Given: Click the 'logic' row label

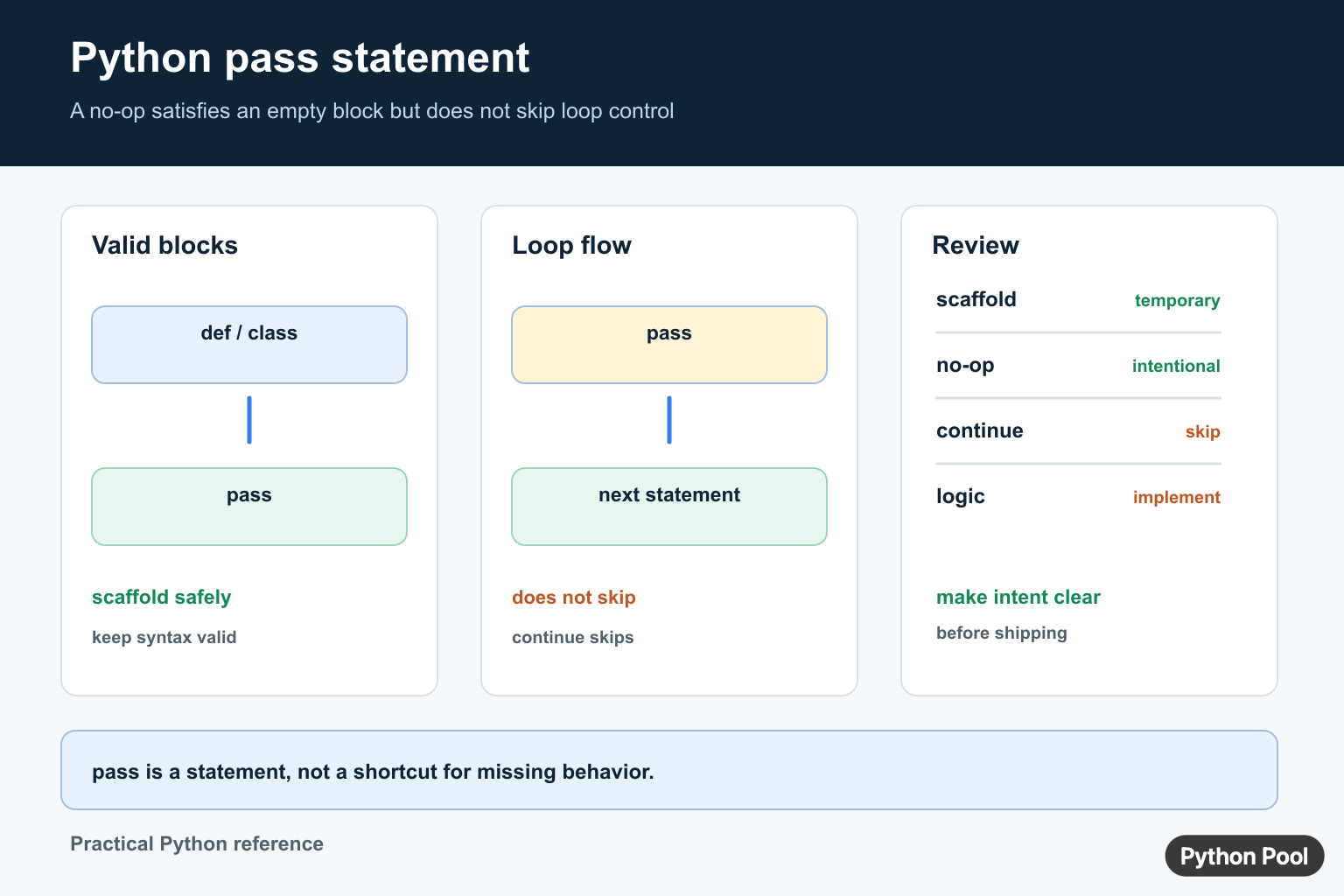Looking at the screenshot, I should click(960, 496).
